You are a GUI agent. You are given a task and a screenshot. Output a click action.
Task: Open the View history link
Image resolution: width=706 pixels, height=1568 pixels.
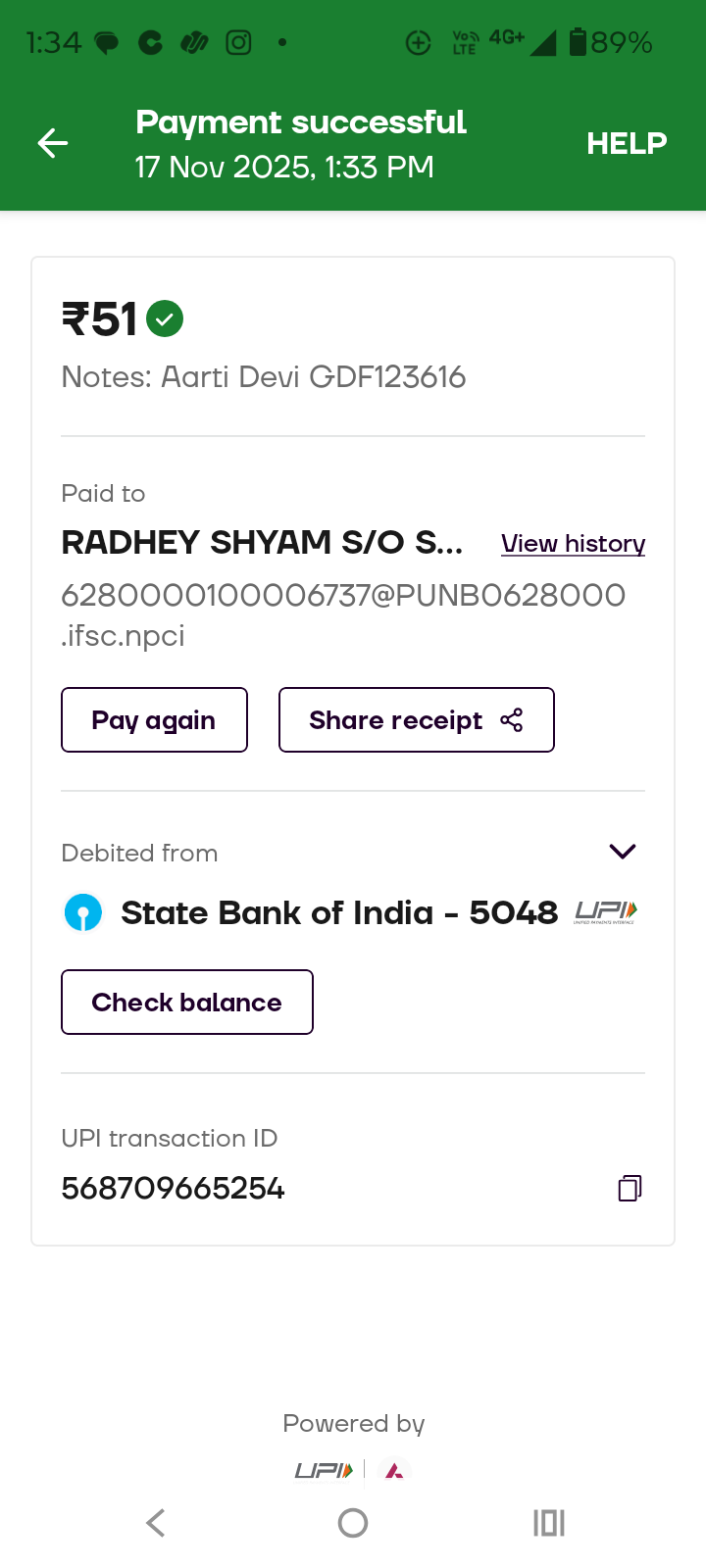click(x=573, y=544)
